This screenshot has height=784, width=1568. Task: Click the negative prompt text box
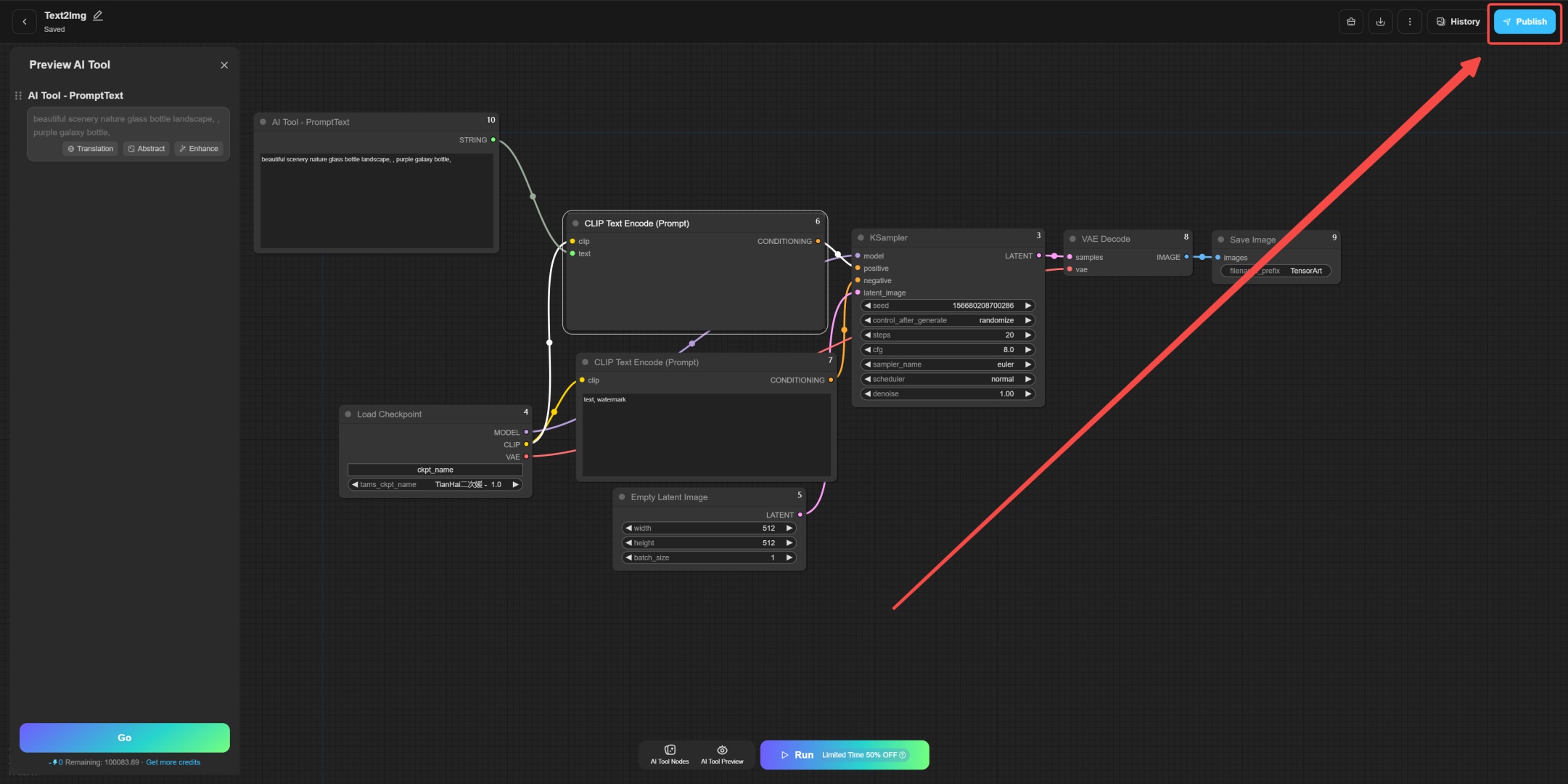pos(705,434)
